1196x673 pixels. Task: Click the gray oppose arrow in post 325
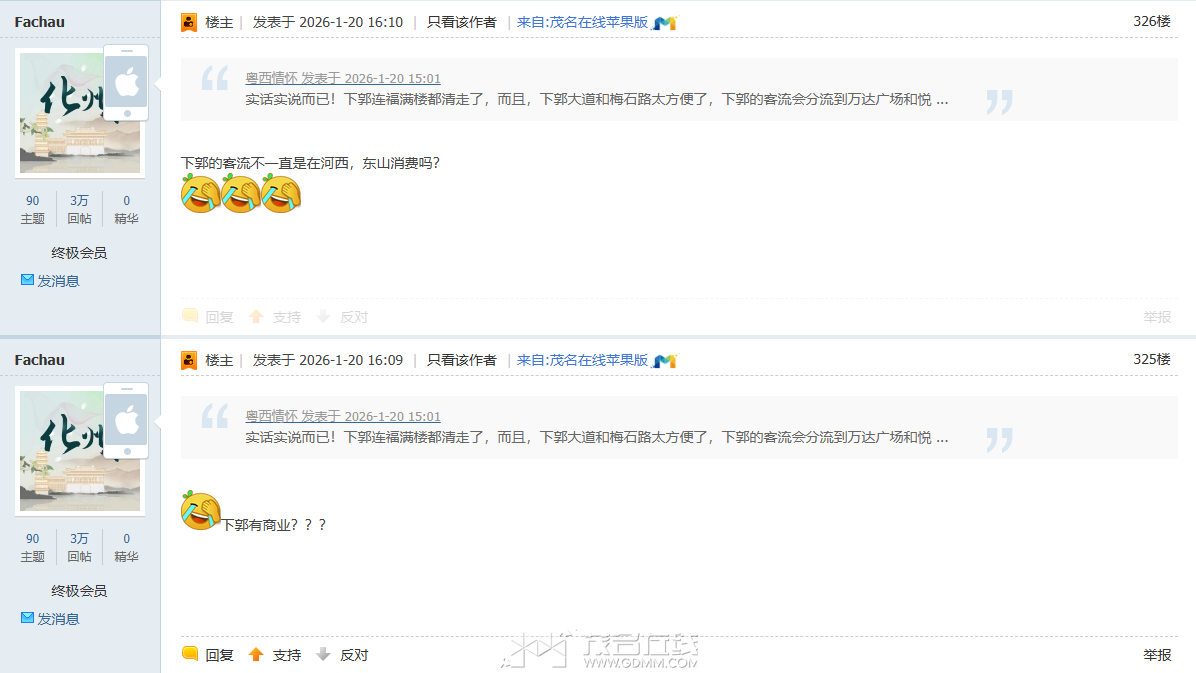click(323, 654)
